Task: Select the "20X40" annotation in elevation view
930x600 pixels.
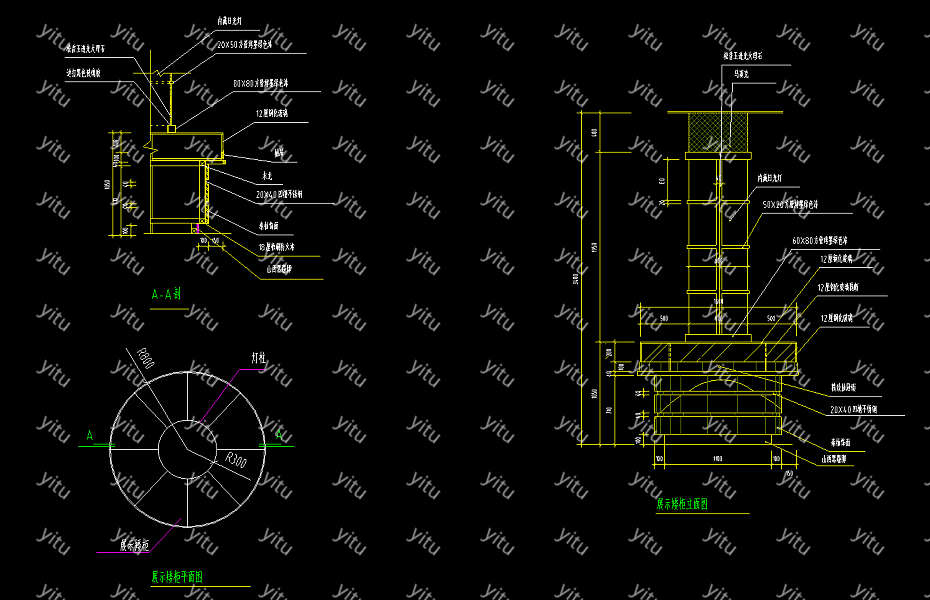Action: pos(853,410)
